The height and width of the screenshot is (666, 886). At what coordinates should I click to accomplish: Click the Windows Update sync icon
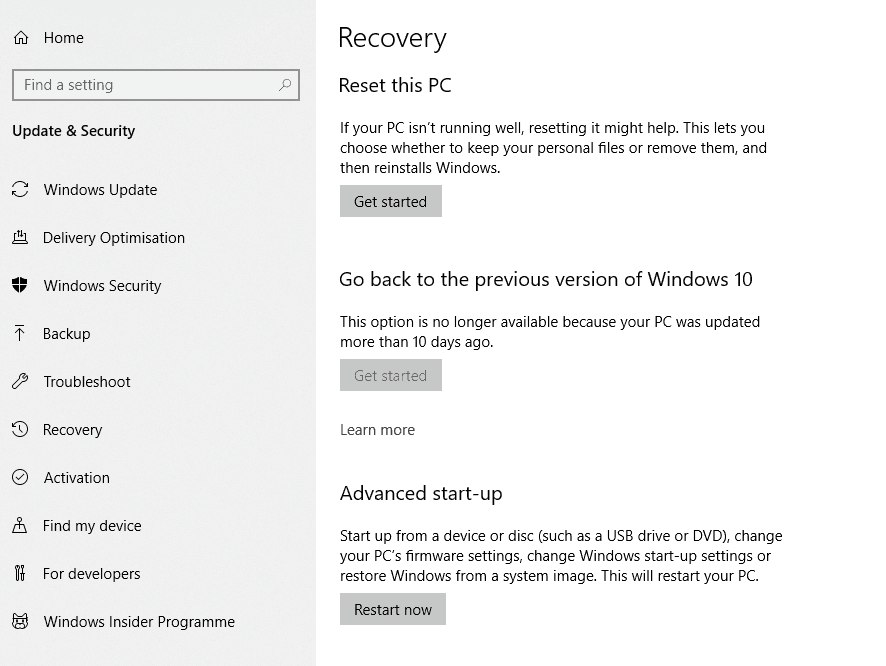tap(20, 189)
